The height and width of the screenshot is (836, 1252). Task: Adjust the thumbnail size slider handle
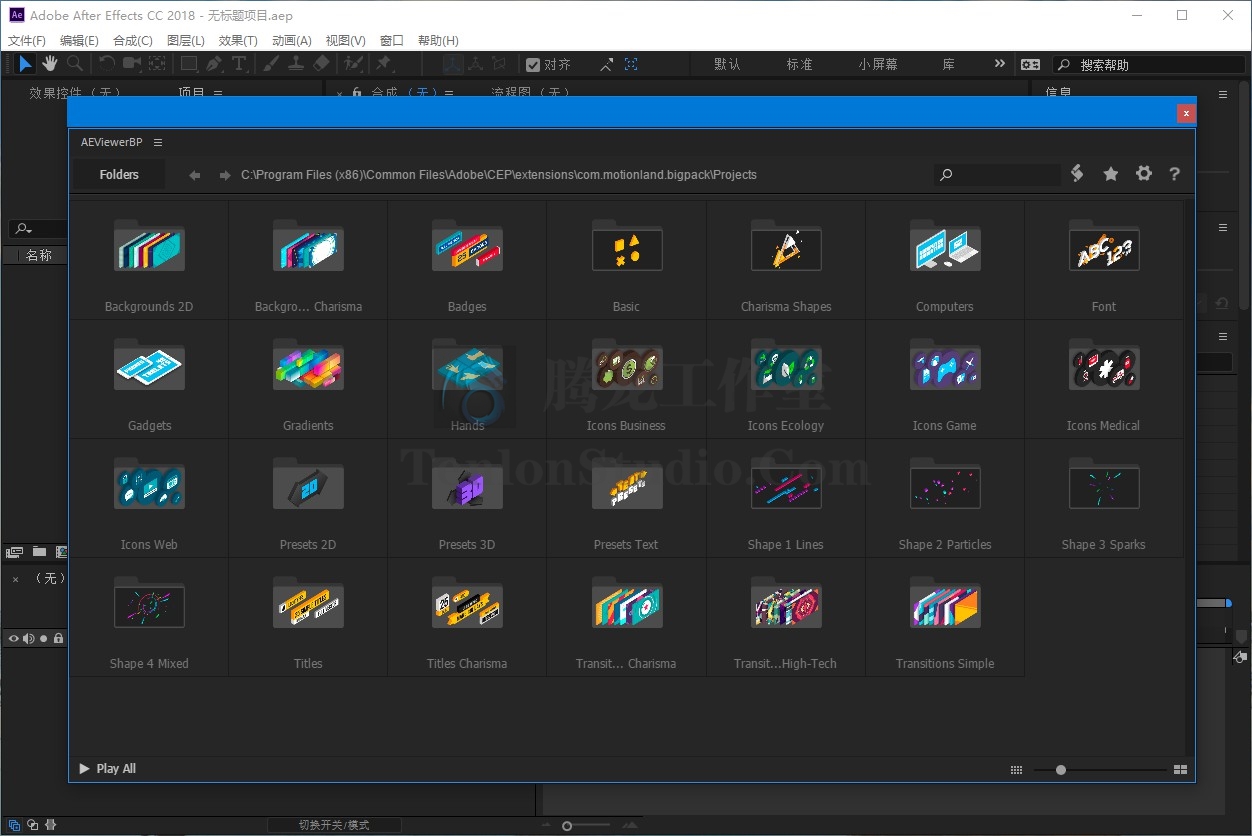1061,770
